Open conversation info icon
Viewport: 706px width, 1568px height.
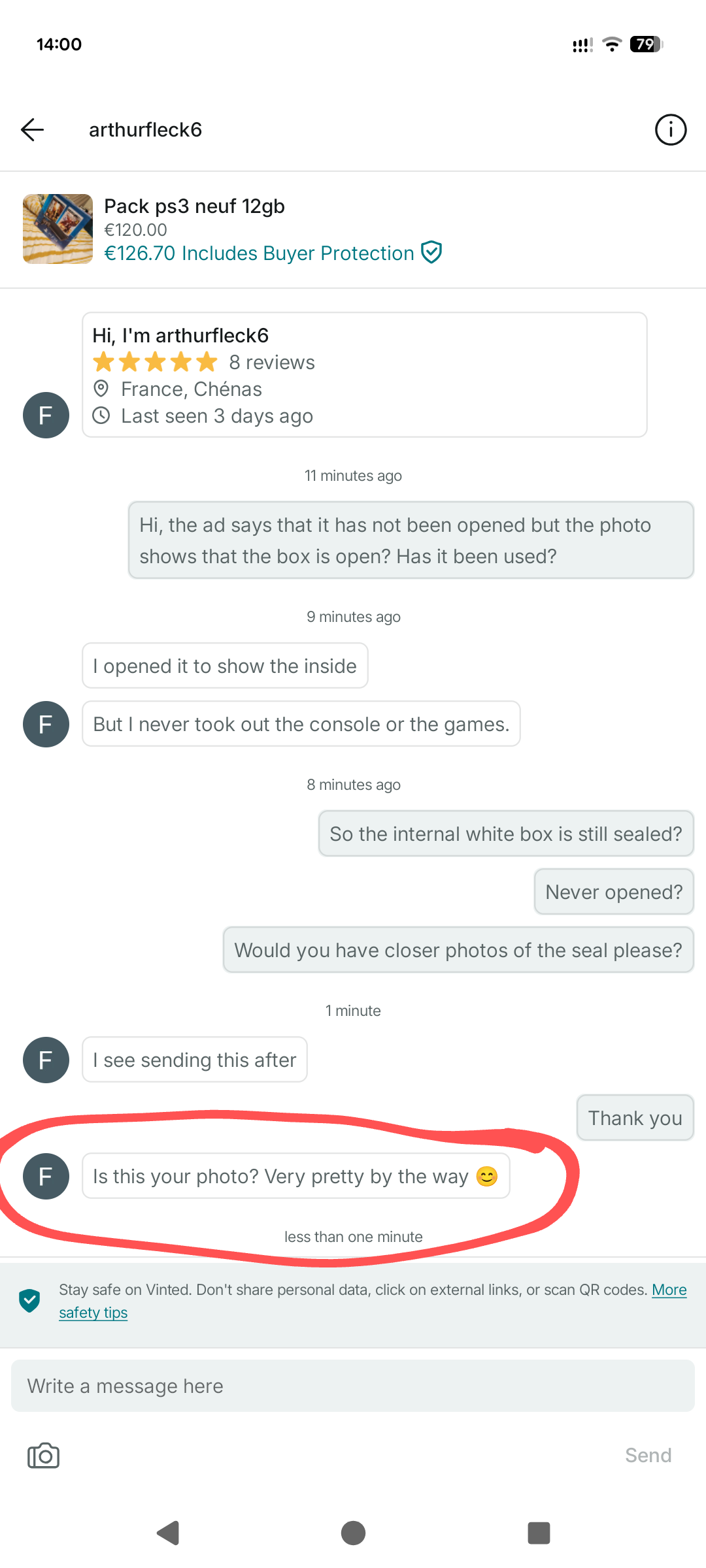click(671, 129)
